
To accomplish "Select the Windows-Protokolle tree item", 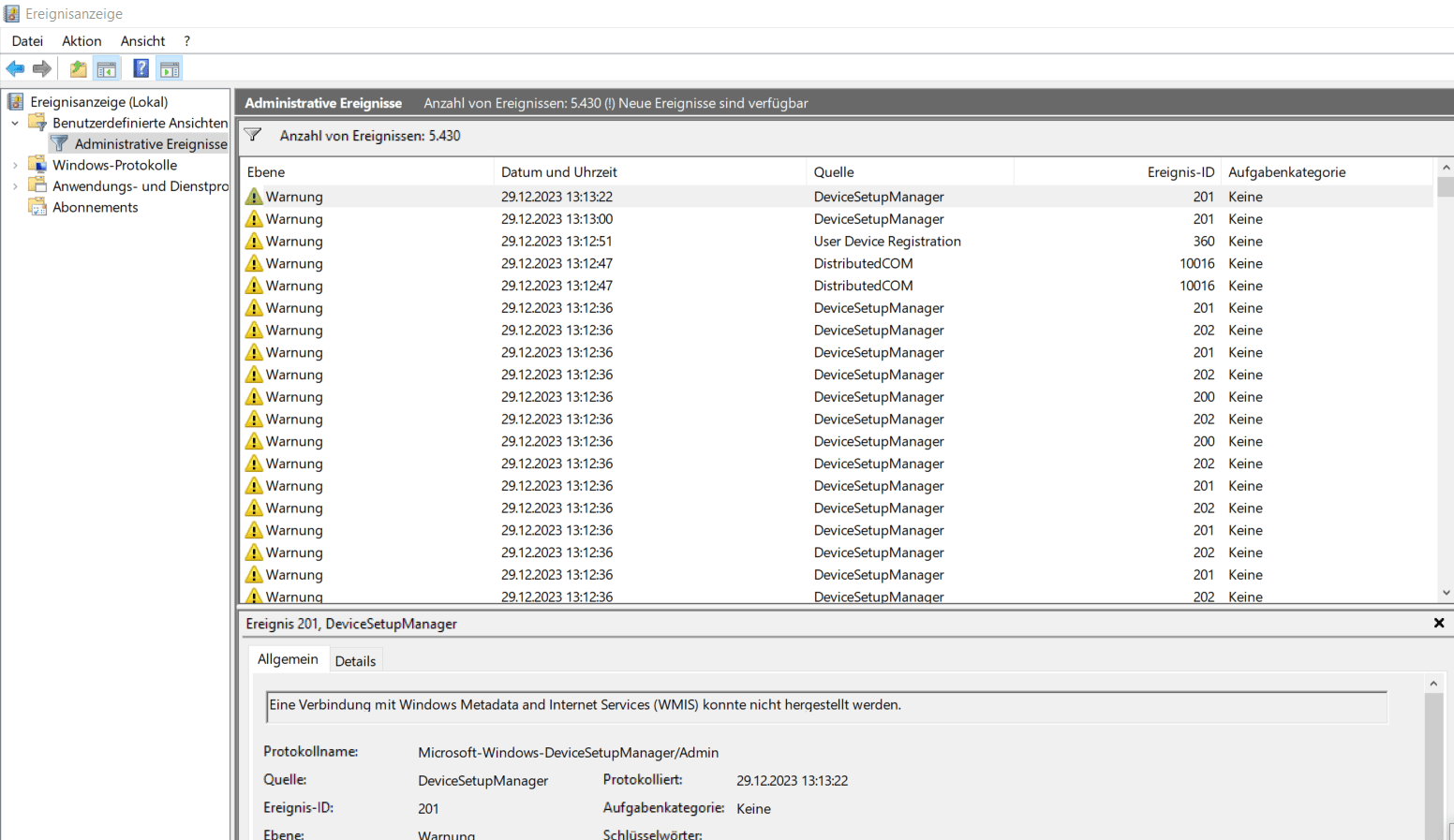I will [114, 165].
